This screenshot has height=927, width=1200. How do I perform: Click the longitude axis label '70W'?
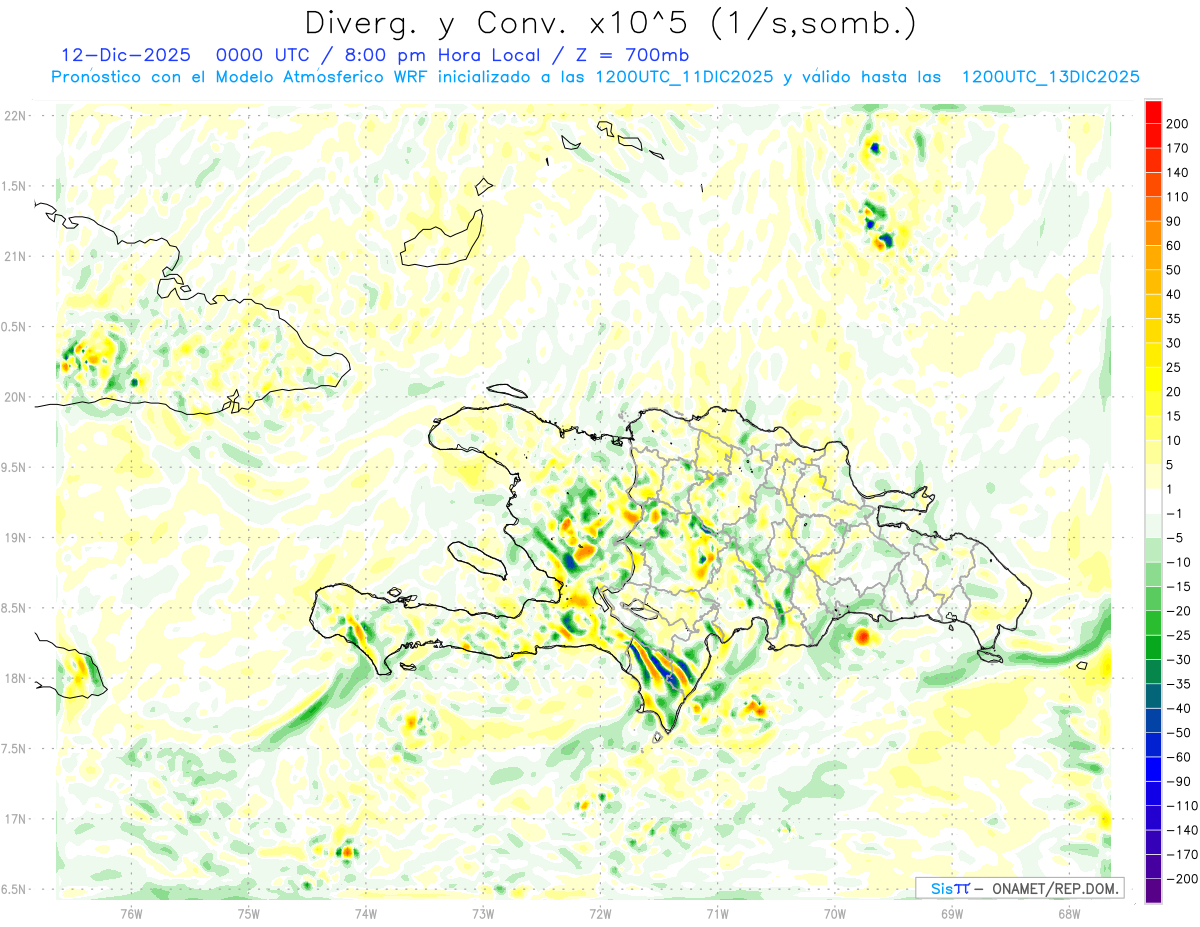[835, 913]
